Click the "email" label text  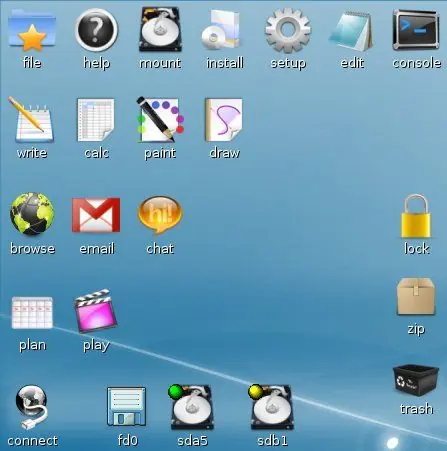97,249
